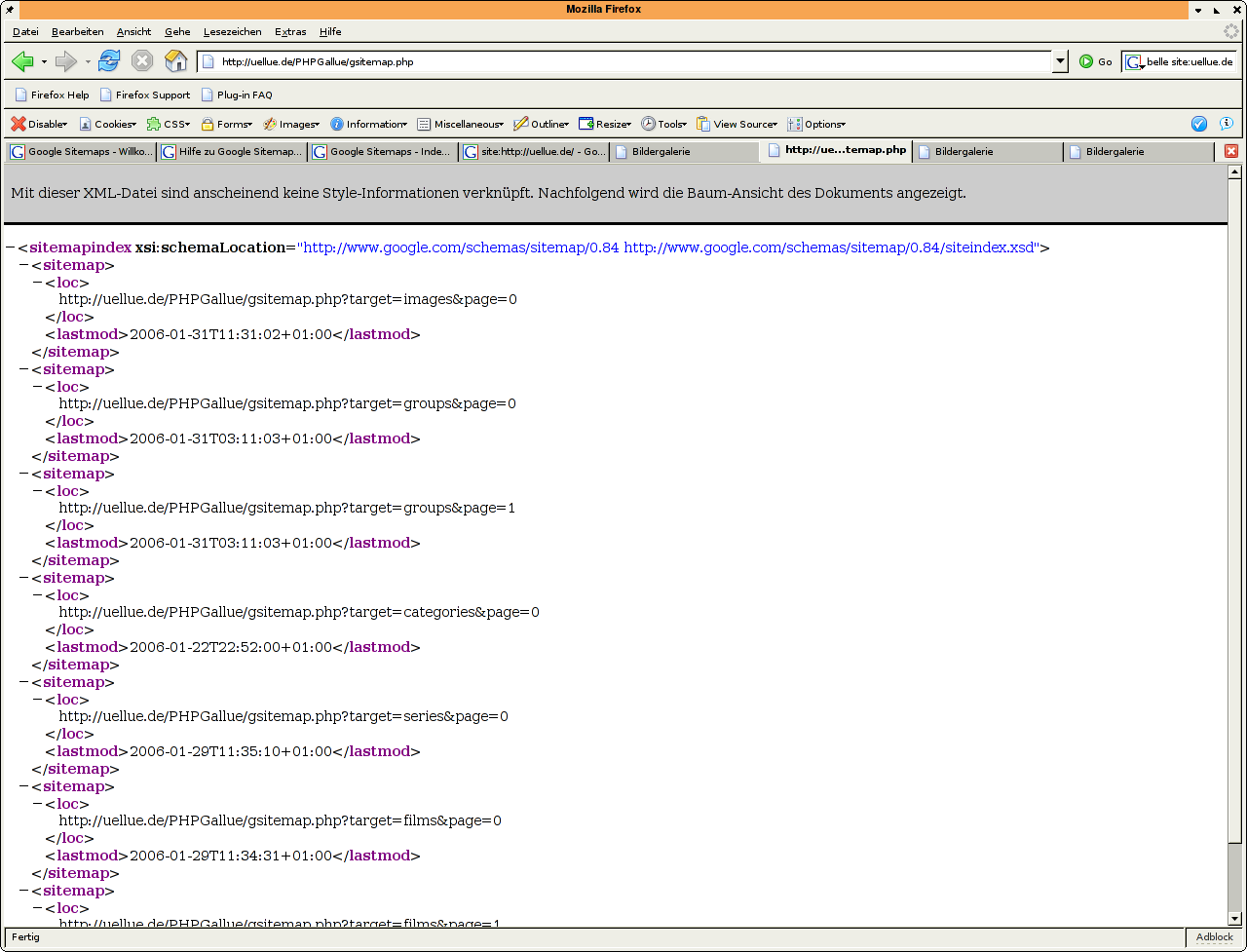The width and height of the screenshot is (1247, 952).
Task: Open the Disable menu in developer toolbar
Action: click(x=39, y=124)
